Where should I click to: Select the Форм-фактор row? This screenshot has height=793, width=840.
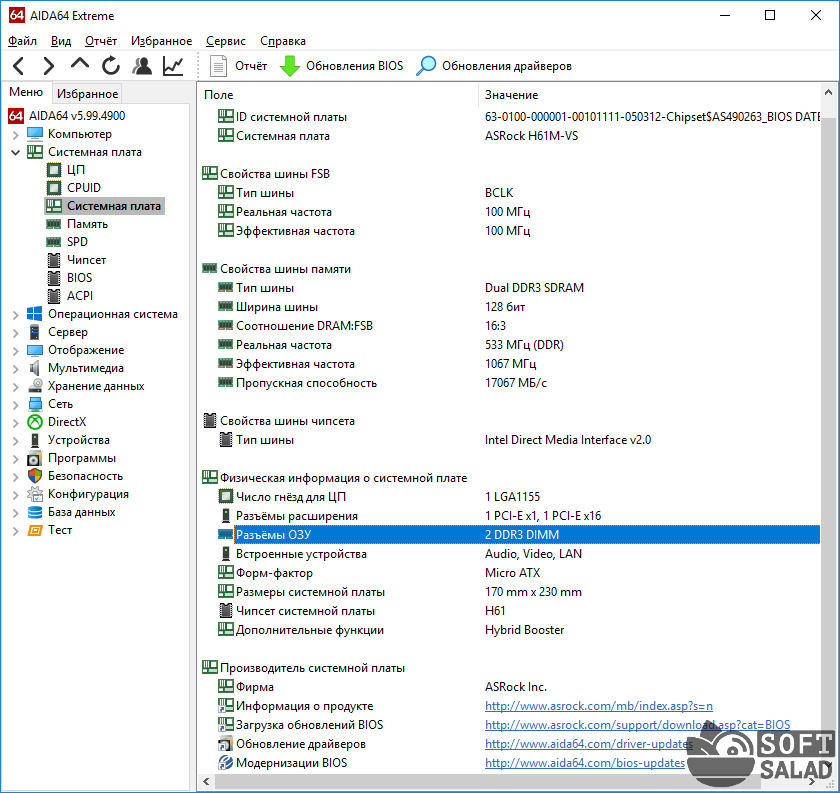274,573
